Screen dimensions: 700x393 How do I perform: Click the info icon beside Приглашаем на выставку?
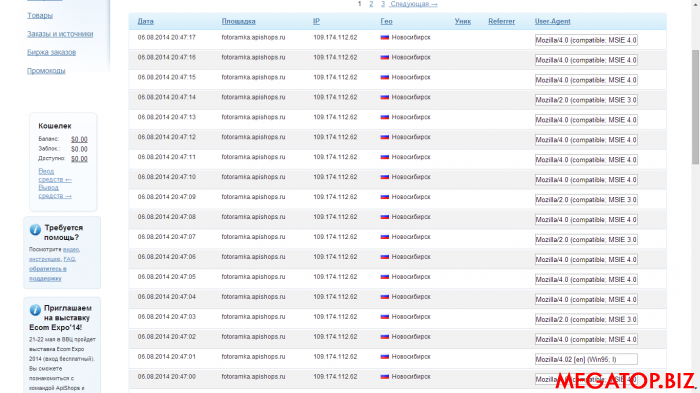pyautogui.click(x=35, y=310)
